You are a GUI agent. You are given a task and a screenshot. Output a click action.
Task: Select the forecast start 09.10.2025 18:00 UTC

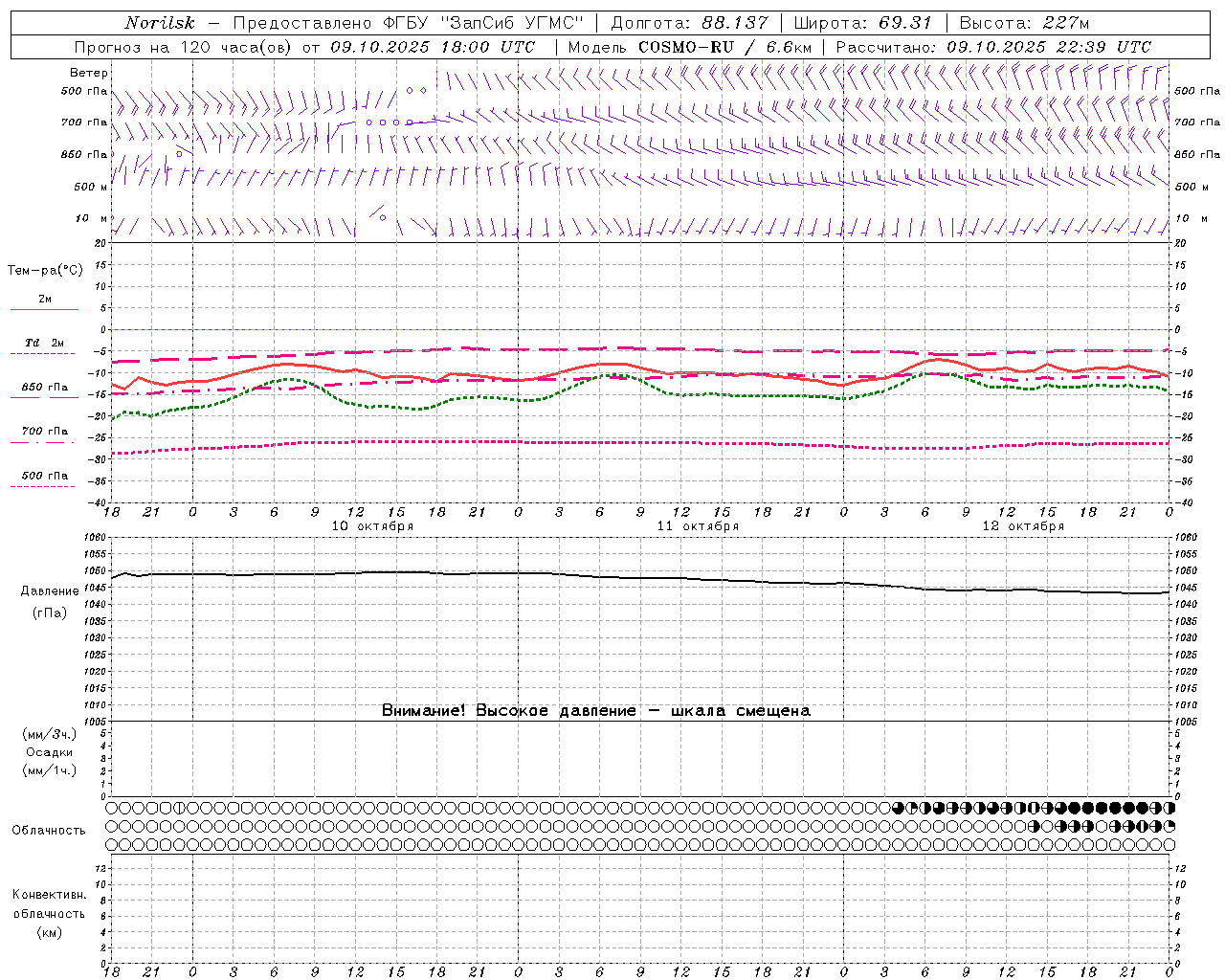click(x=433, y=47)
